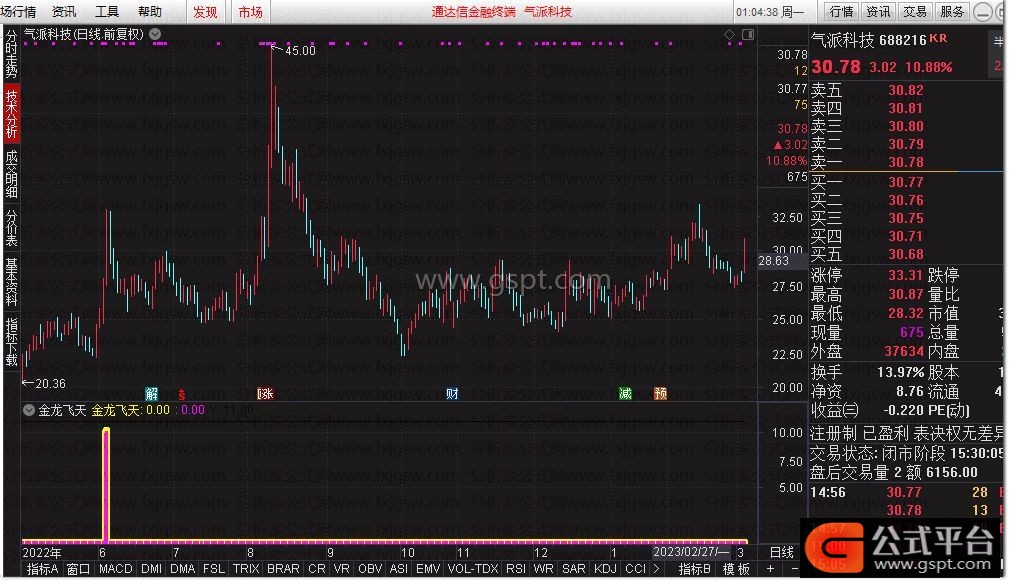Click the 服务 service button
This screenshot has height=581, width=1010.
pos(952,12)
